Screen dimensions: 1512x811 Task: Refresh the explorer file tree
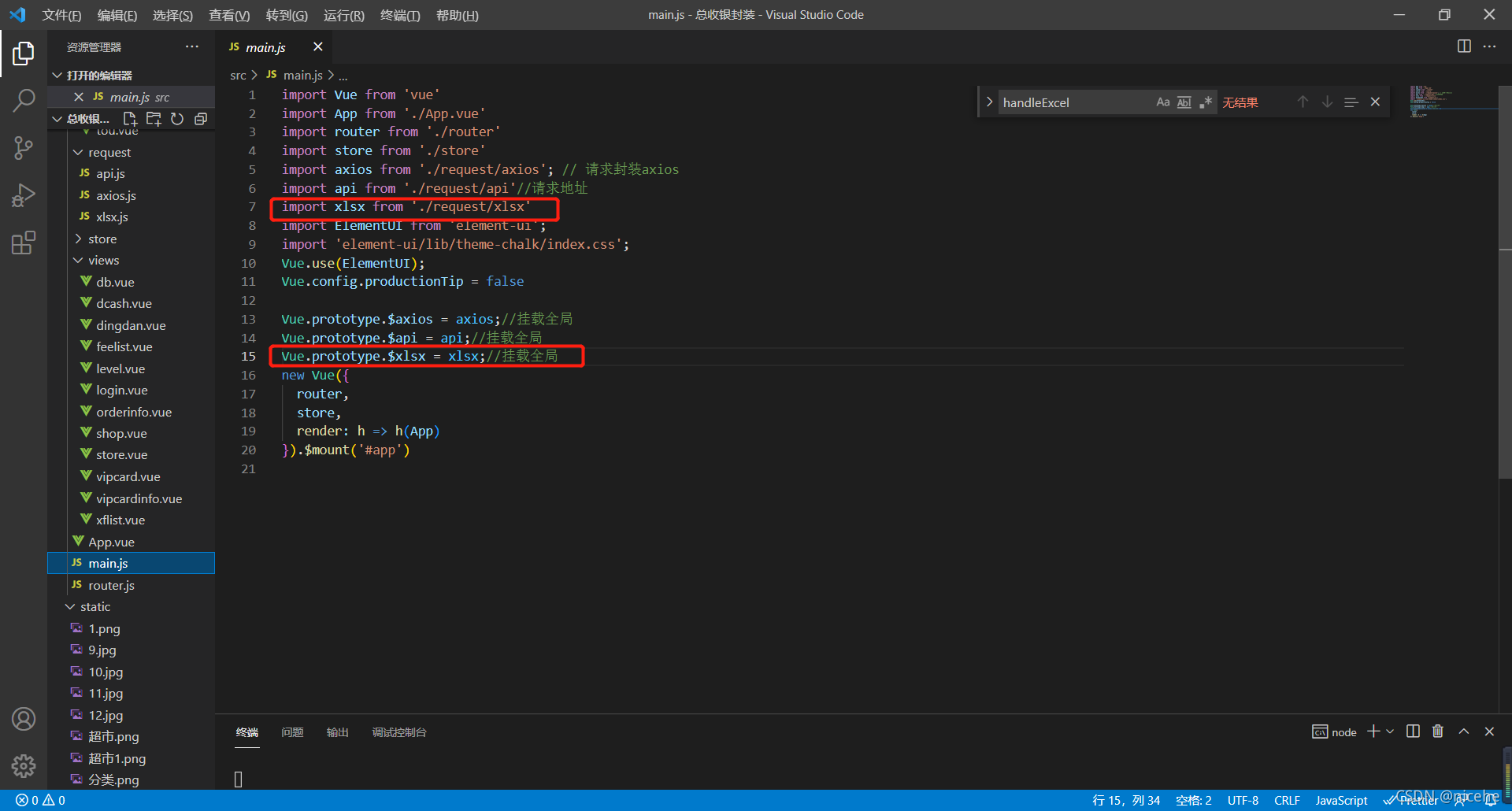coord(177,119)
